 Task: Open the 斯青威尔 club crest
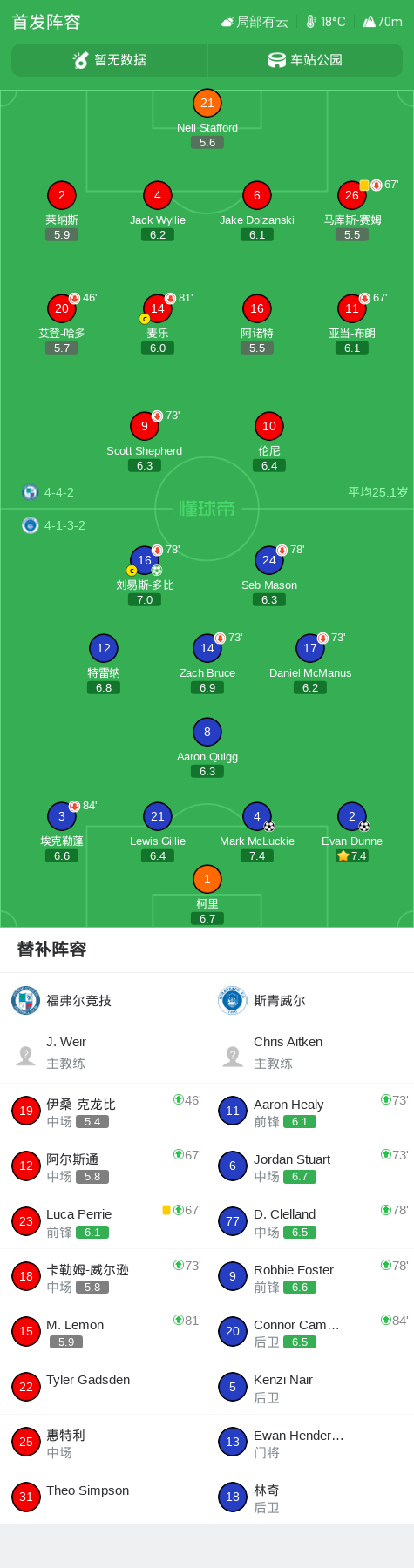click(233, 1000)
